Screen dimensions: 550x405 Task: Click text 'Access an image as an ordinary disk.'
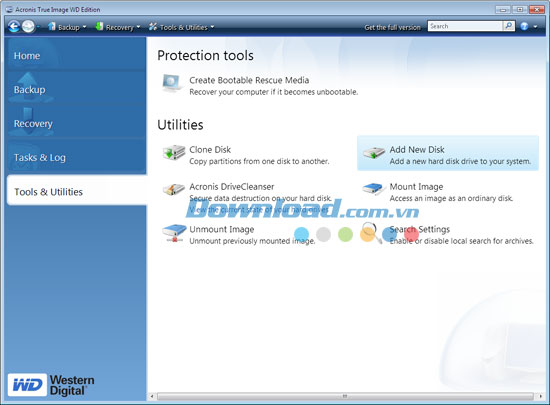451,198
